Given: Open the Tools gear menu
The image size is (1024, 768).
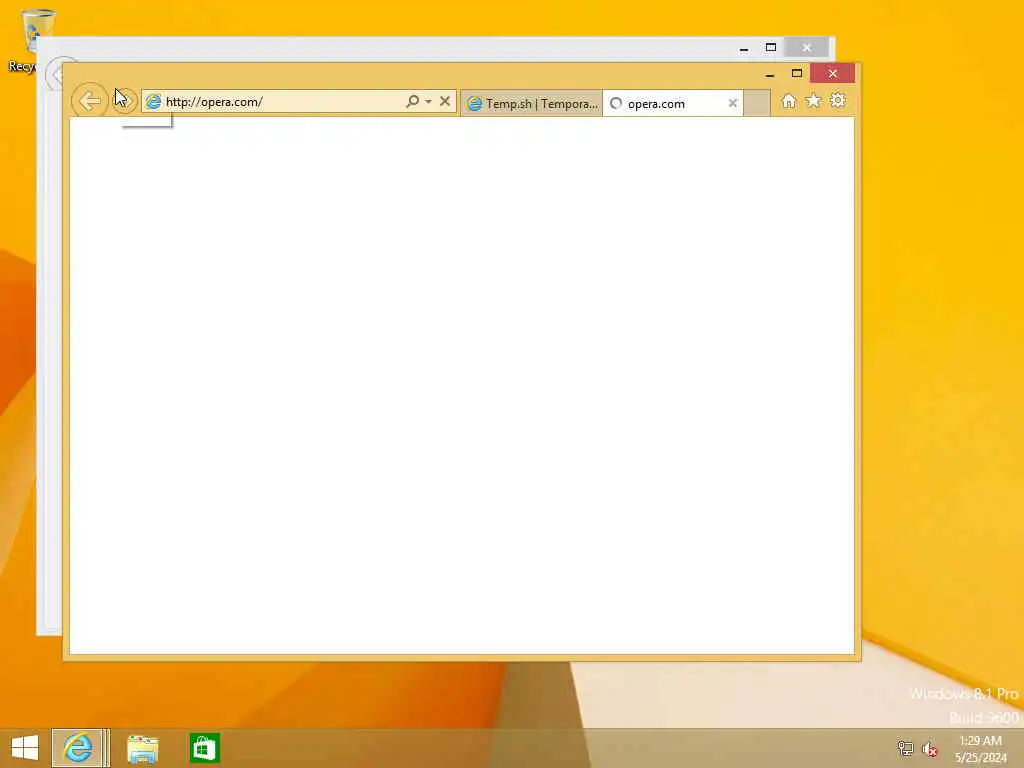Looking at the screenshot, I should (838, 101).
